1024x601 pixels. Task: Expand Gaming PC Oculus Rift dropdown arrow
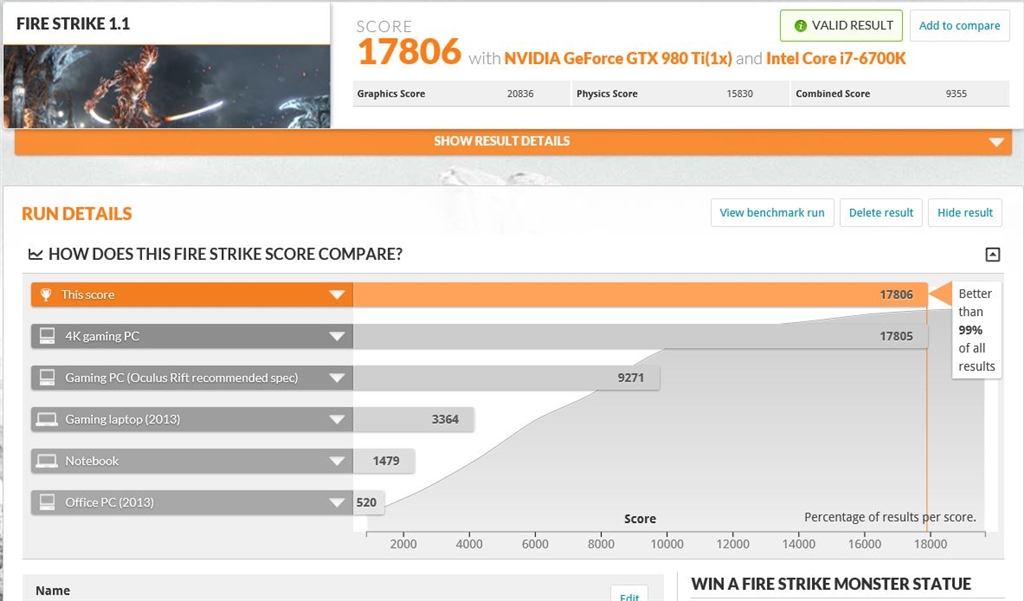point(337,378)
